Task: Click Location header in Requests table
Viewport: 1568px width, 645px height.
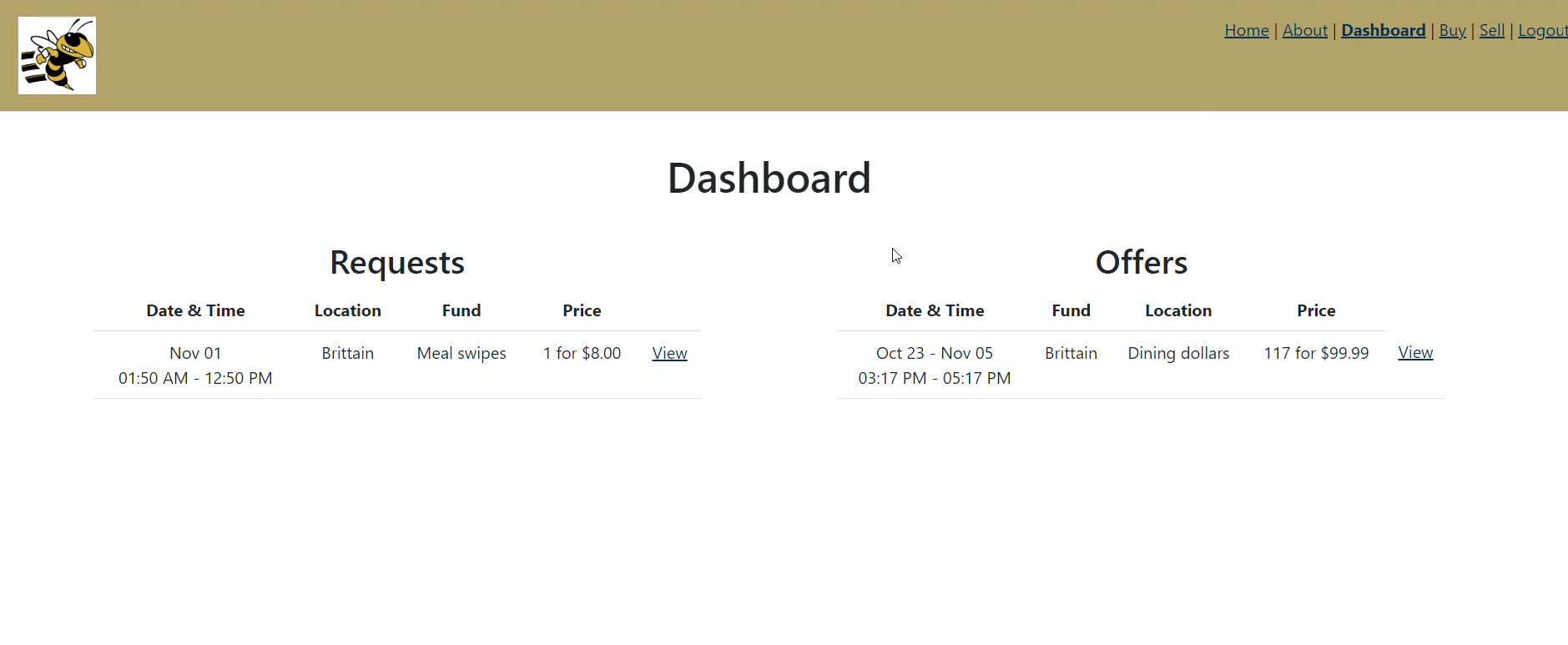Action: [x=347, y=310]
